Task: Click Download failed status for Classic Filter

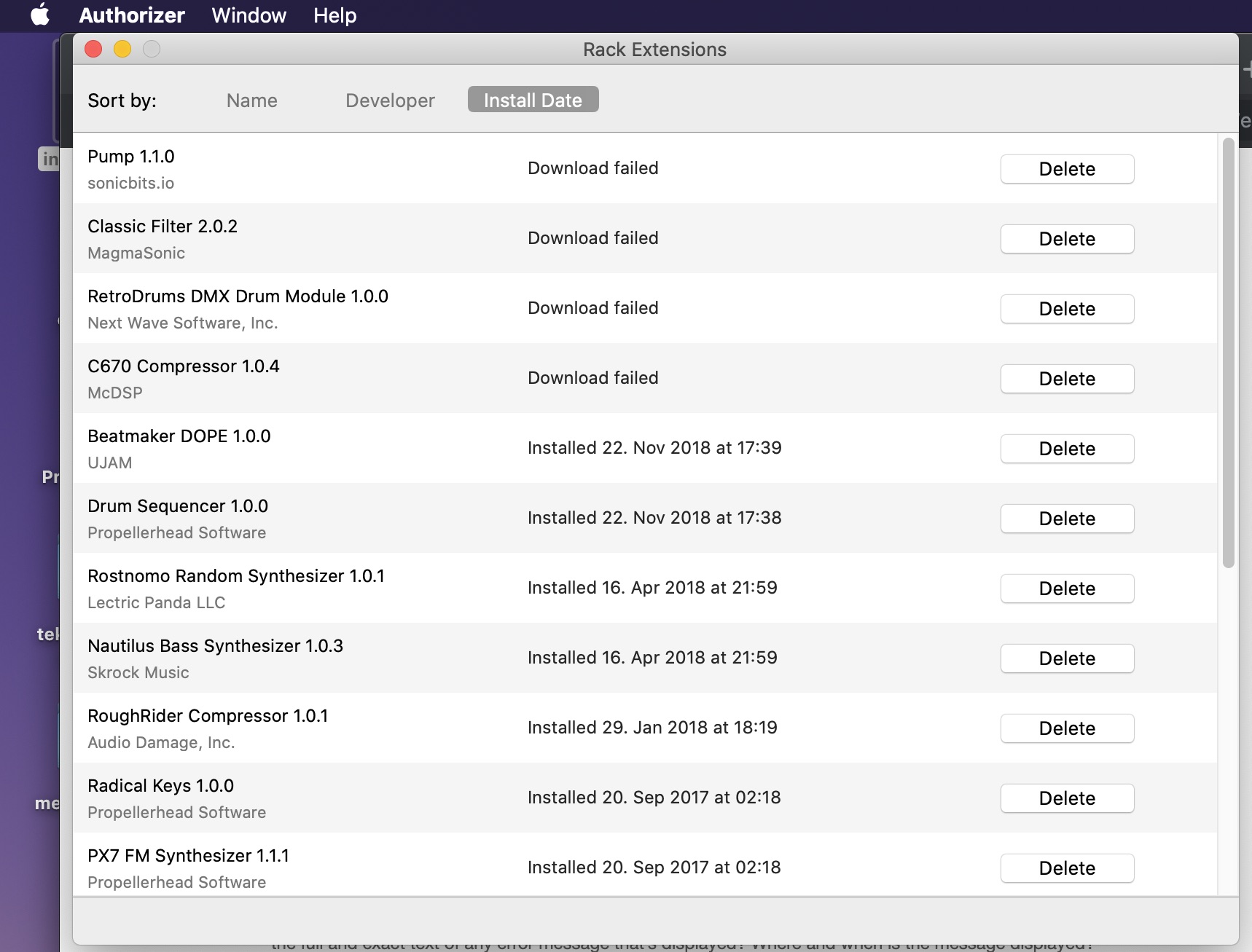Action: coord(593,238)
